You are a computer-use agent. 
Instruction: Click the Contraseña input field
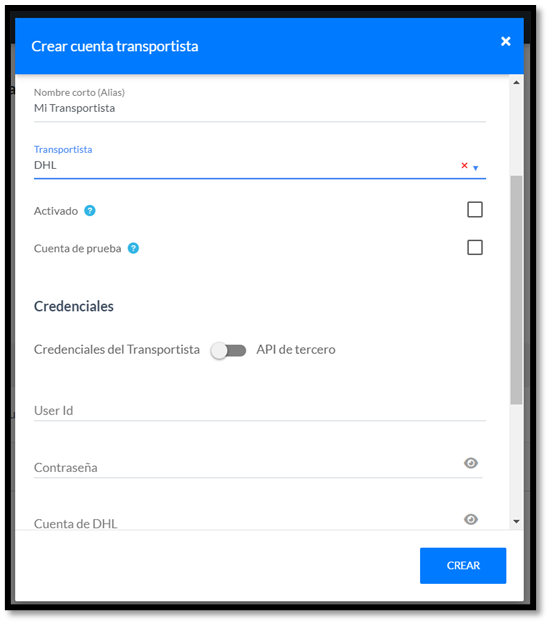pyautogui.click(x=246, y=467)
